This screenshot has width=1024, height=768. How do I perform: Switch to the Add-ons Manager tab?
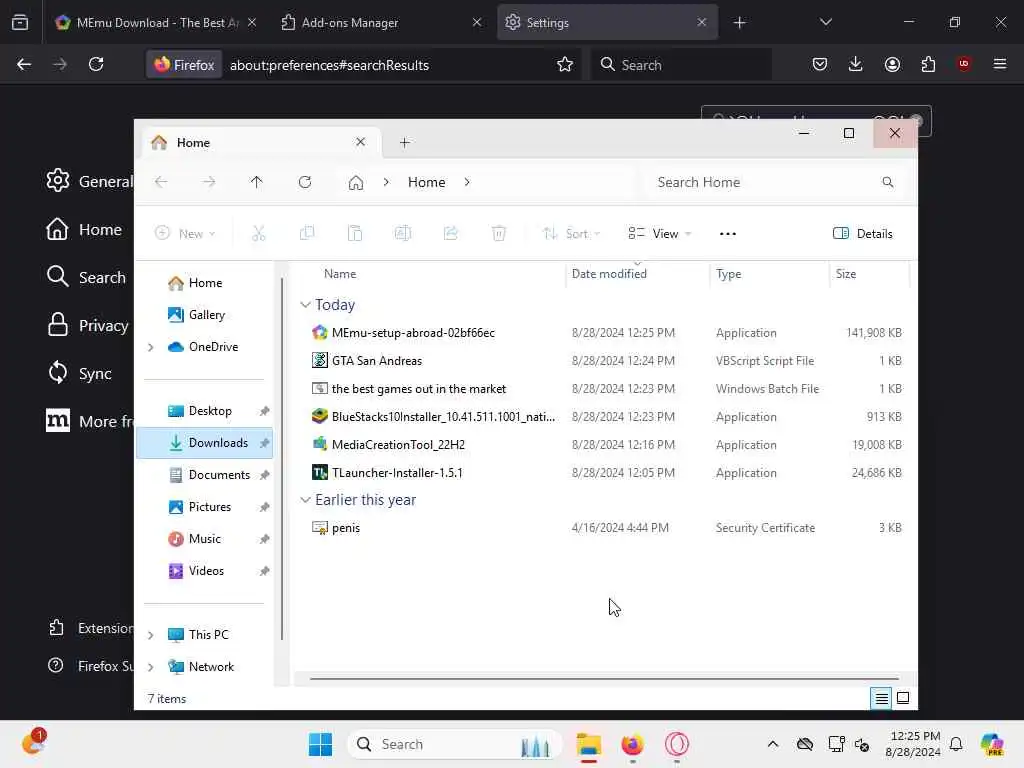tap(381, 22)
